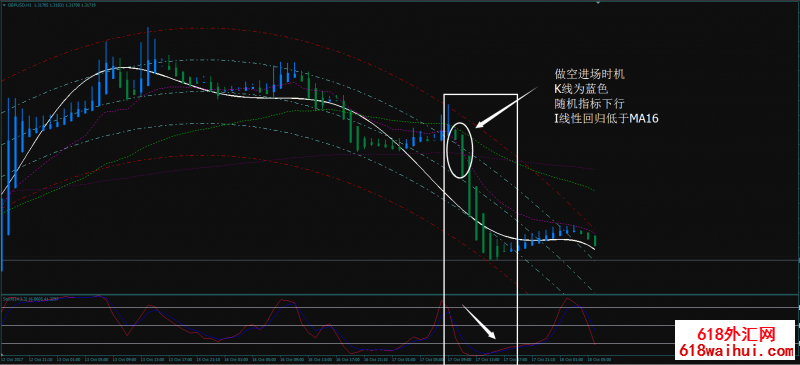800x365 pixels.
Task: Click the 16 Oct 13:00 time axis label
Action: click(320, 359)
